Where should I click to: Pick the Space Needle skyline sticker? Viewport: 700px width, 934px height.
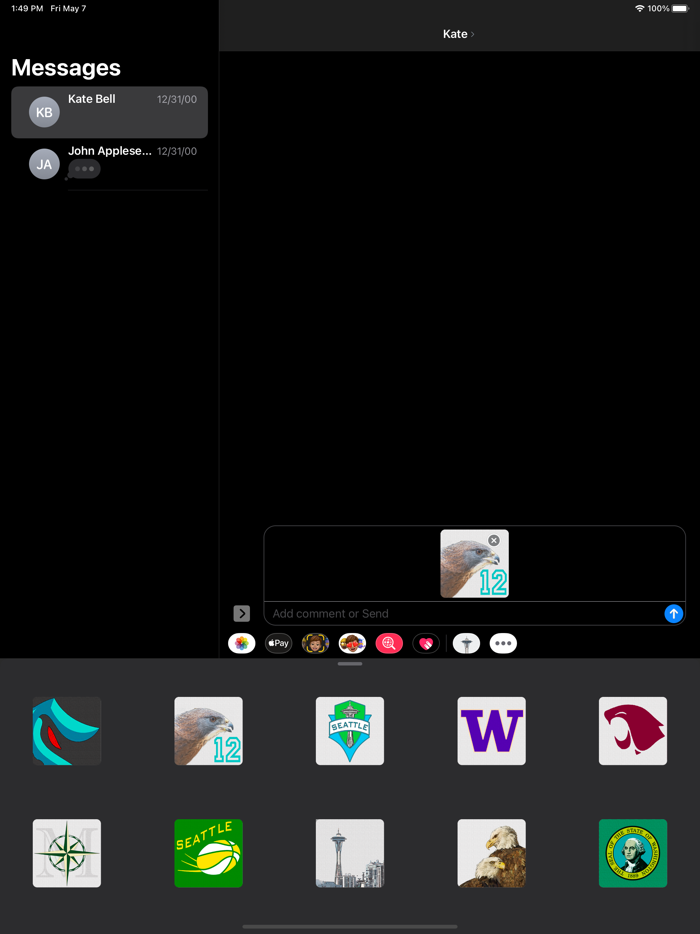(x=350, y=853)
